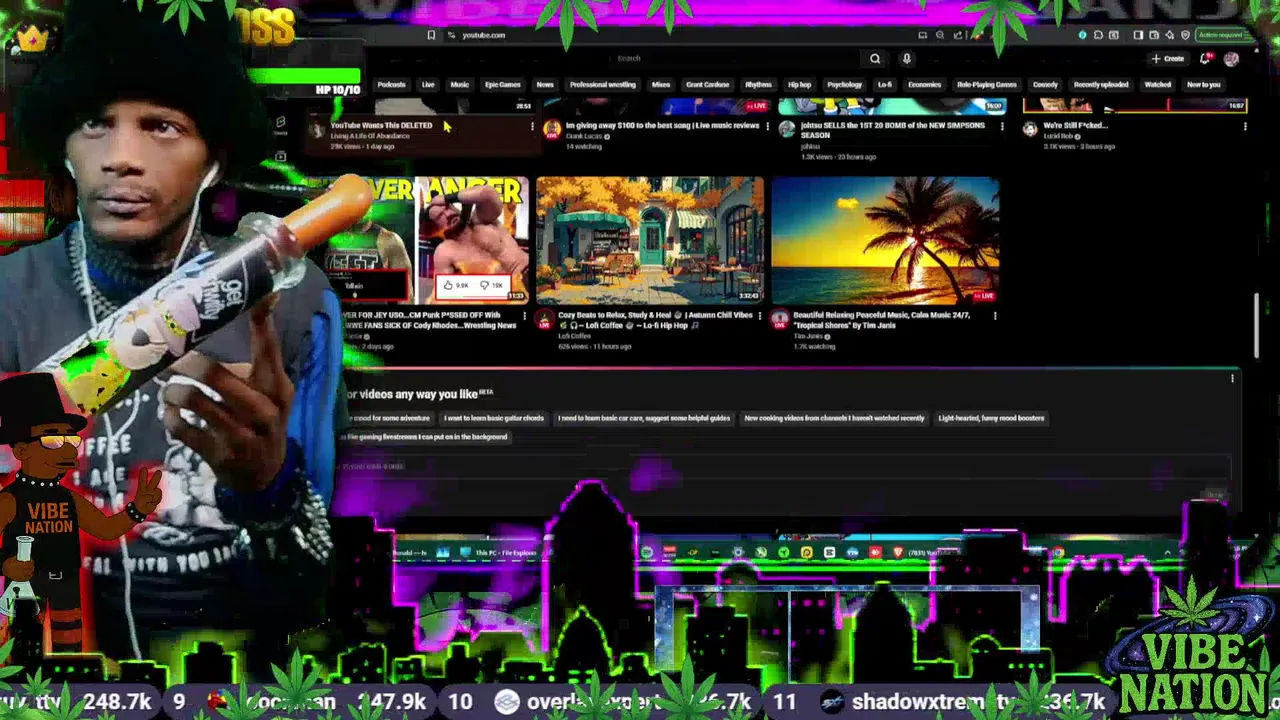Choose 'I want to learn basic guitar chords'
This screenshot has width=1280, height=720.
click(x=494, y=418)
